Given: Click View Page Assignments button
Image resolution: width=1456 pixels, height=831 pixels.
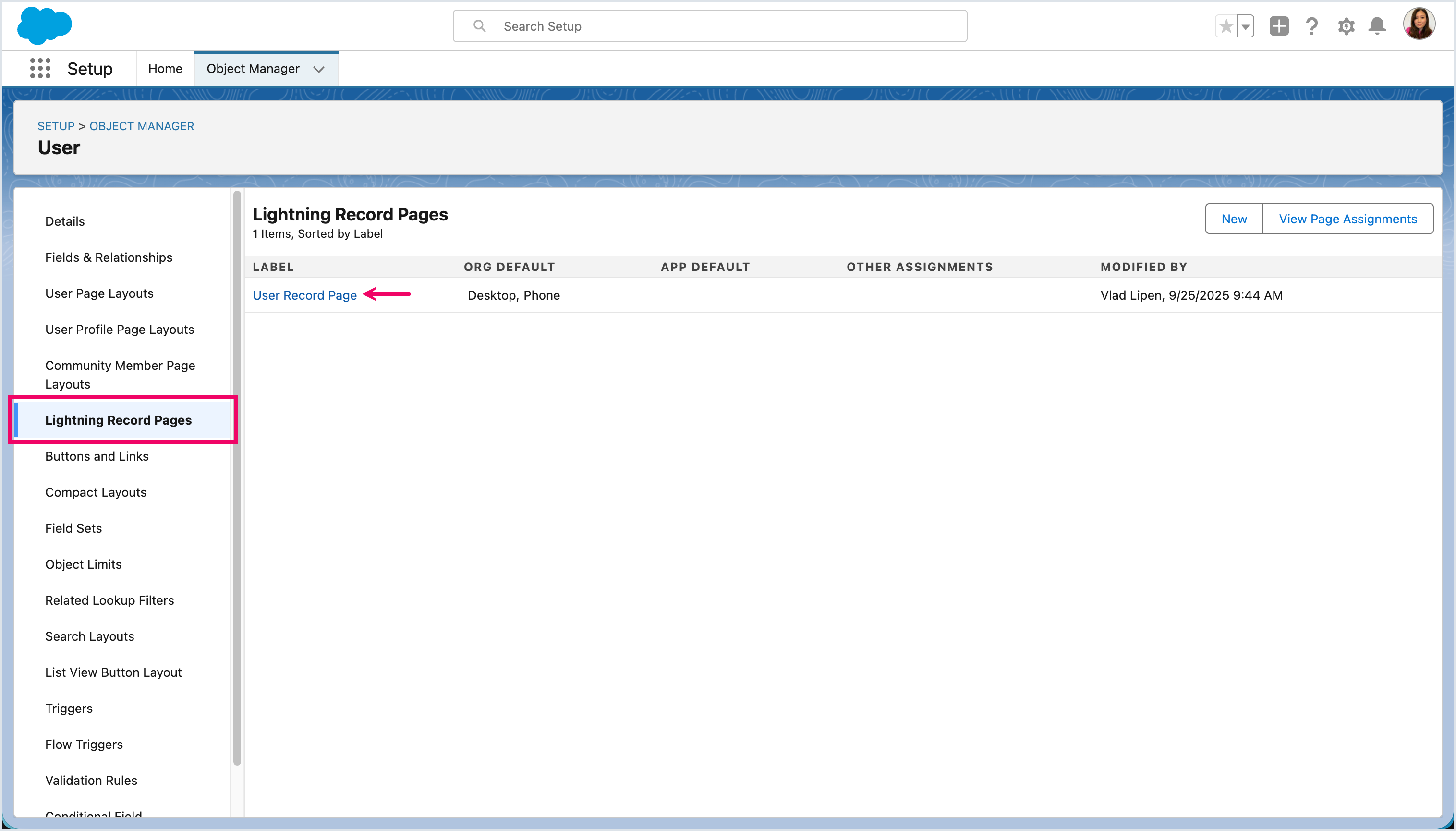Looking at the screenshot, I should [1347, 219].
